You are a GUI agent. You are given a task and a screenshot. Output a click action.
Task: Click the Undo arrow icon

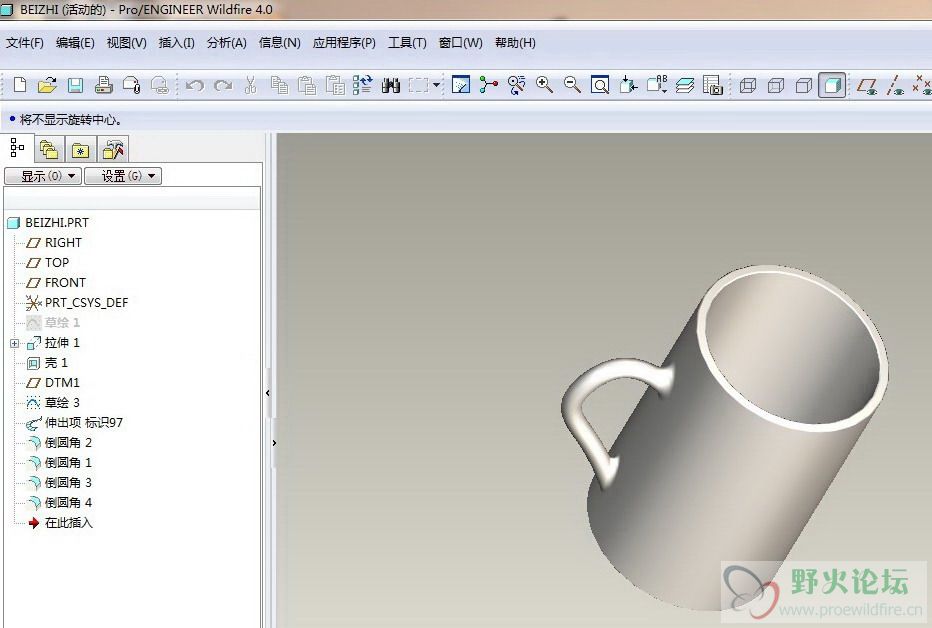click(194, 86)
